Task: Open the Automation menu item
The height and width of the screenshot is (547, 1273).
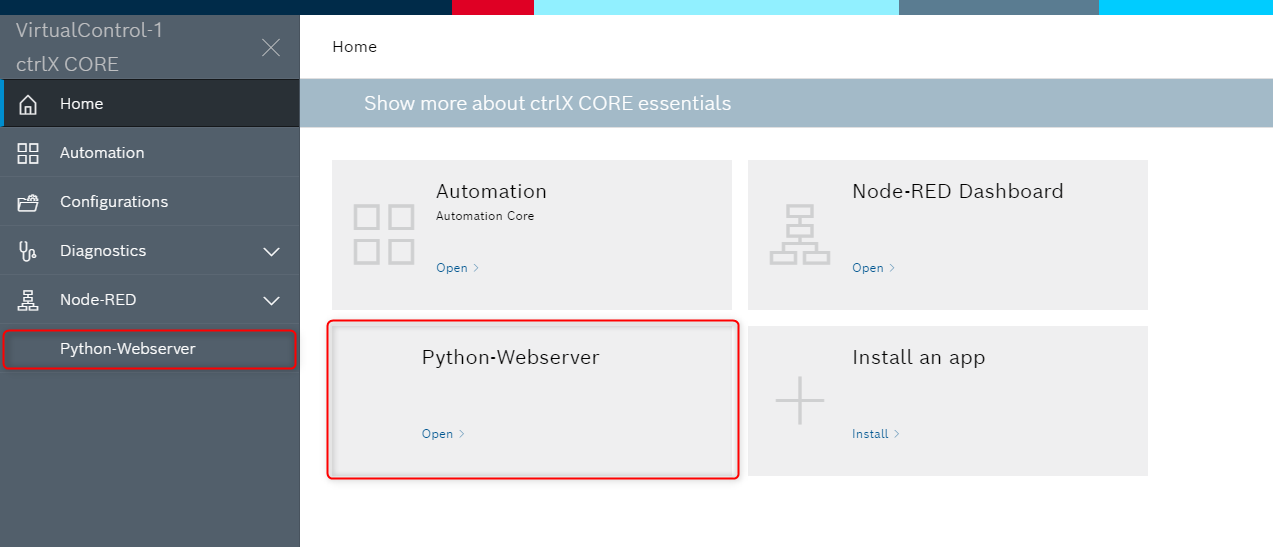Action: (x=150, y=153)
